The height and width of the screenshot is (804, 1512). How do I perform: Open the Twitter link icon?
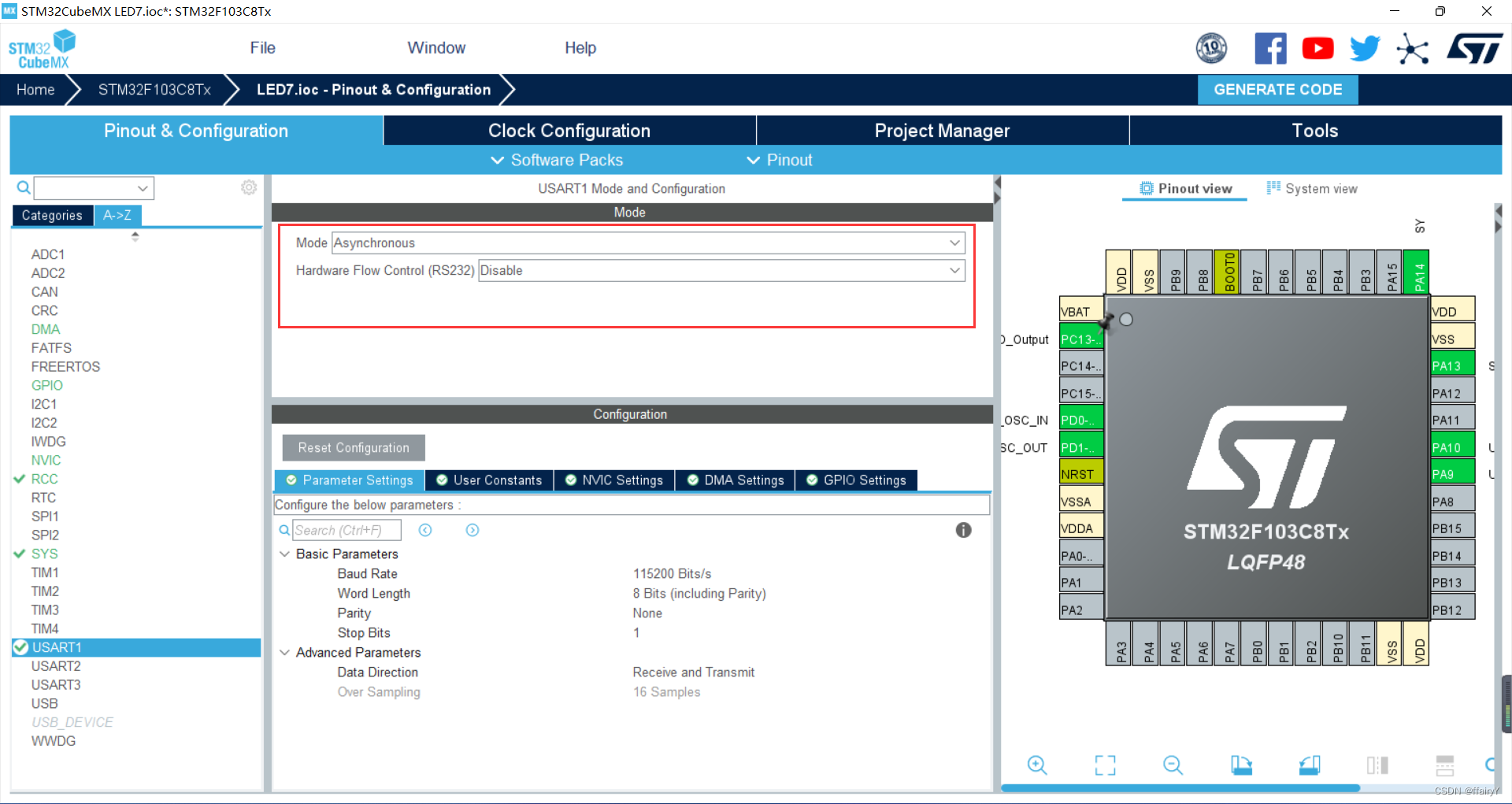pyautogui.click(x=1365, y=49)
